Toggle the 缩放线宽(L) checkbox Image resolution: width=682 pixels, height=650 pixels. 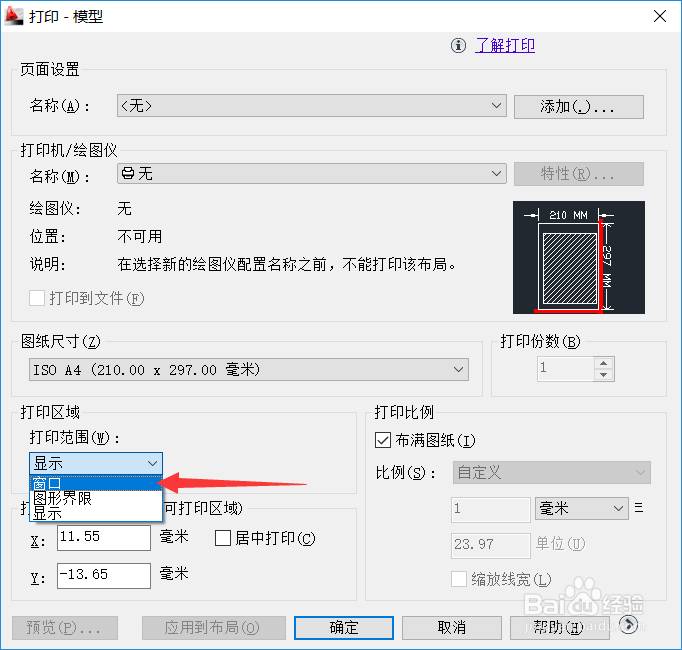[459, 580]
